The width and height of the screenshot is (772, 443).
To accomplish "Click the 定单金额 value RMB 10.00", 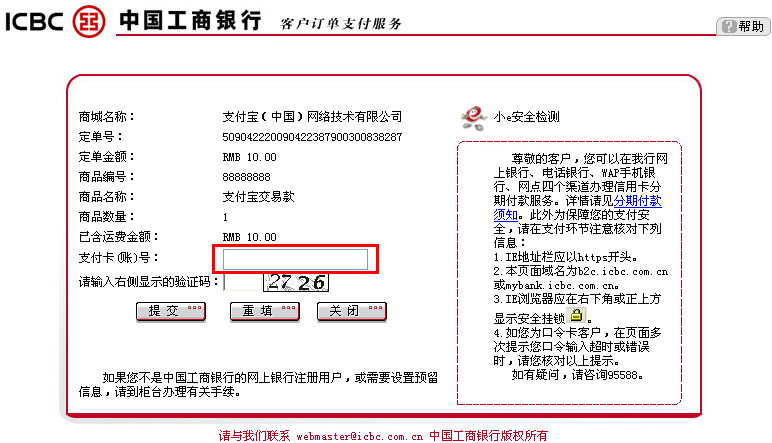I will [x=250, y=157].
